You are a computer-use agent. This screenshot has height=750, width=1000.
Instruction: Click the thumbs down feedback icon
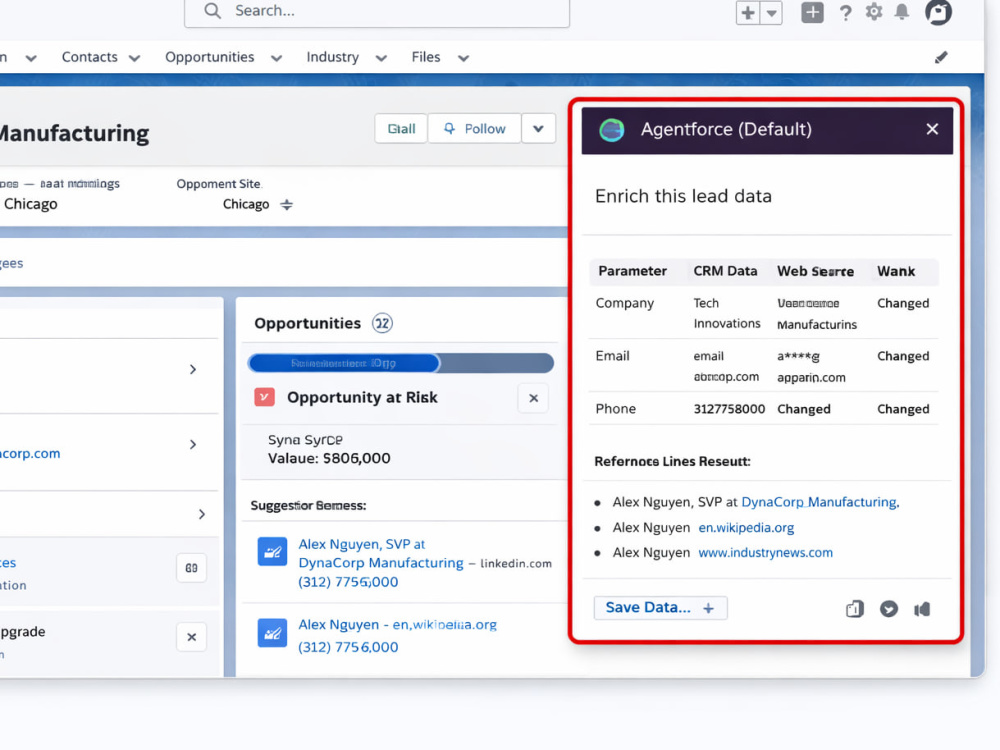(888, 609)
